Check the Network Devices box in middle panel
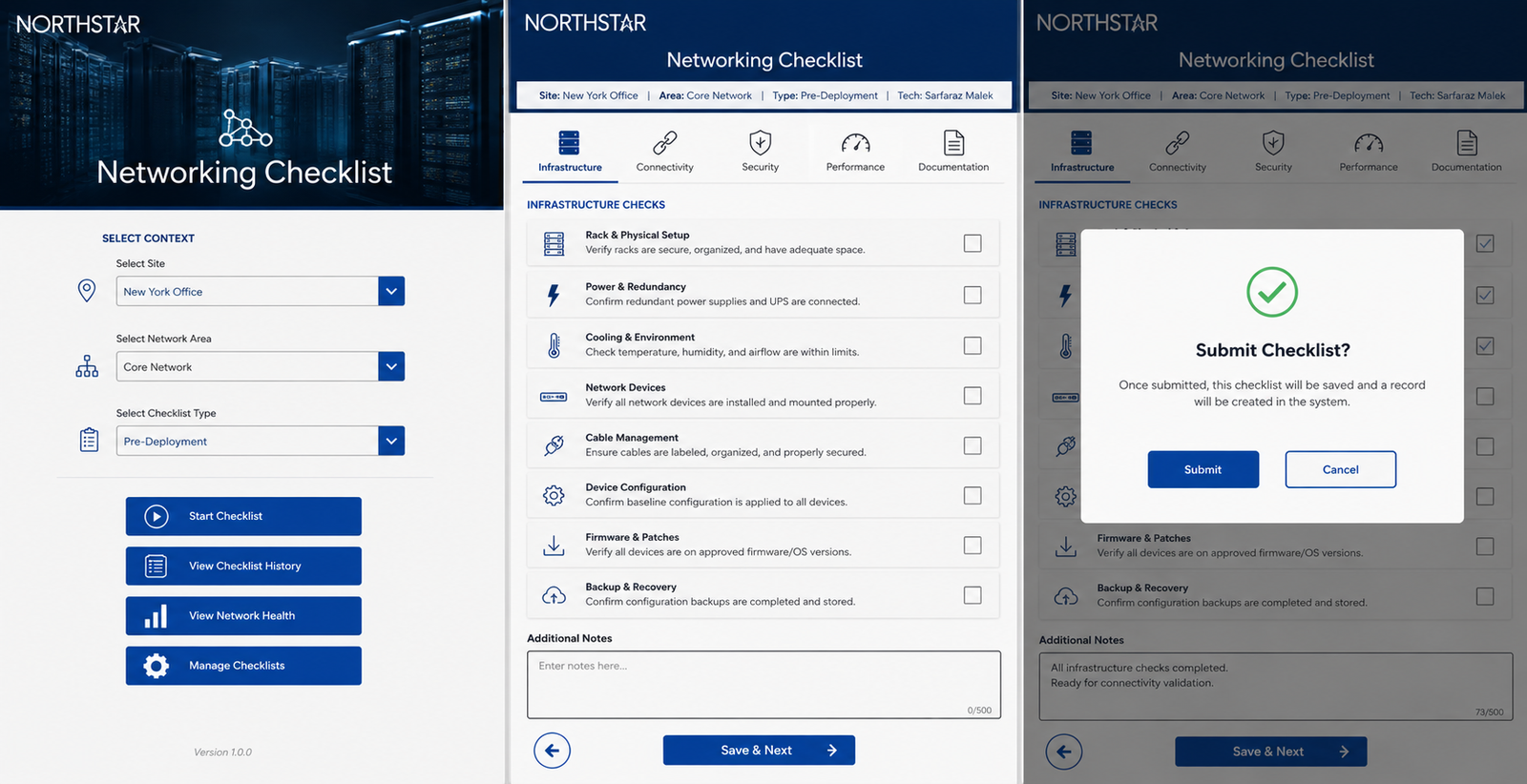This screenshot has width=1527, height=784. coord(973,395)
